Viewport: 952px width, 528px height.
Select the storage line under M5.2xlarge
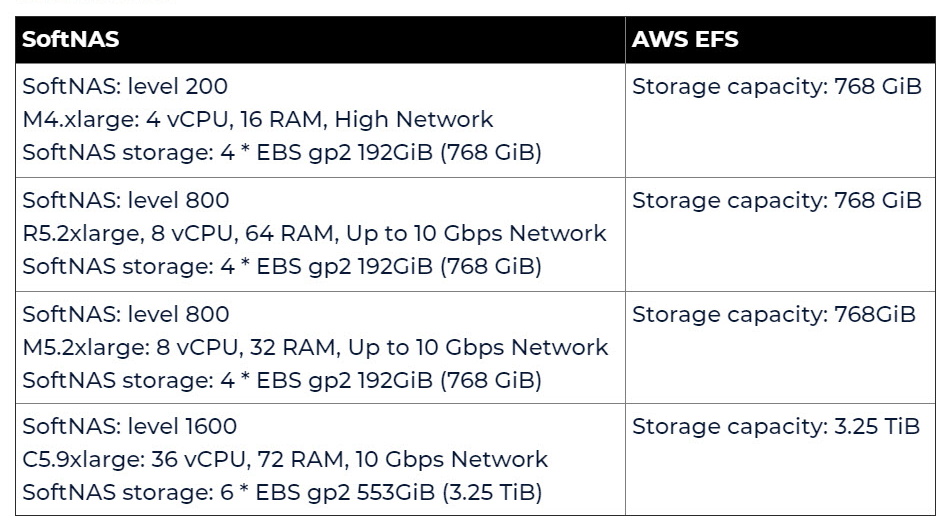coord(281,380)
